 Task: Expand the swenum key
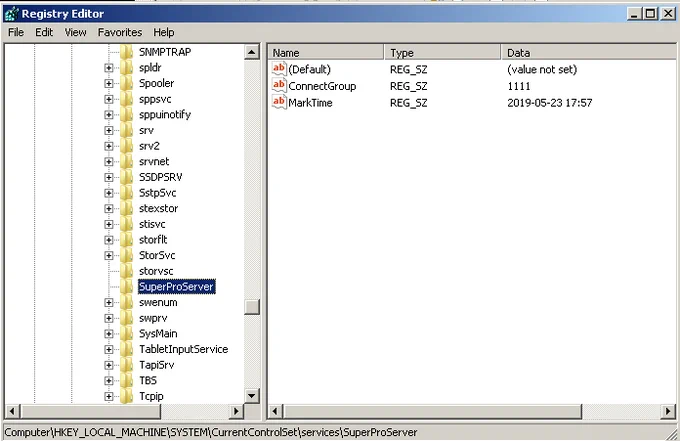pos(108,302)
